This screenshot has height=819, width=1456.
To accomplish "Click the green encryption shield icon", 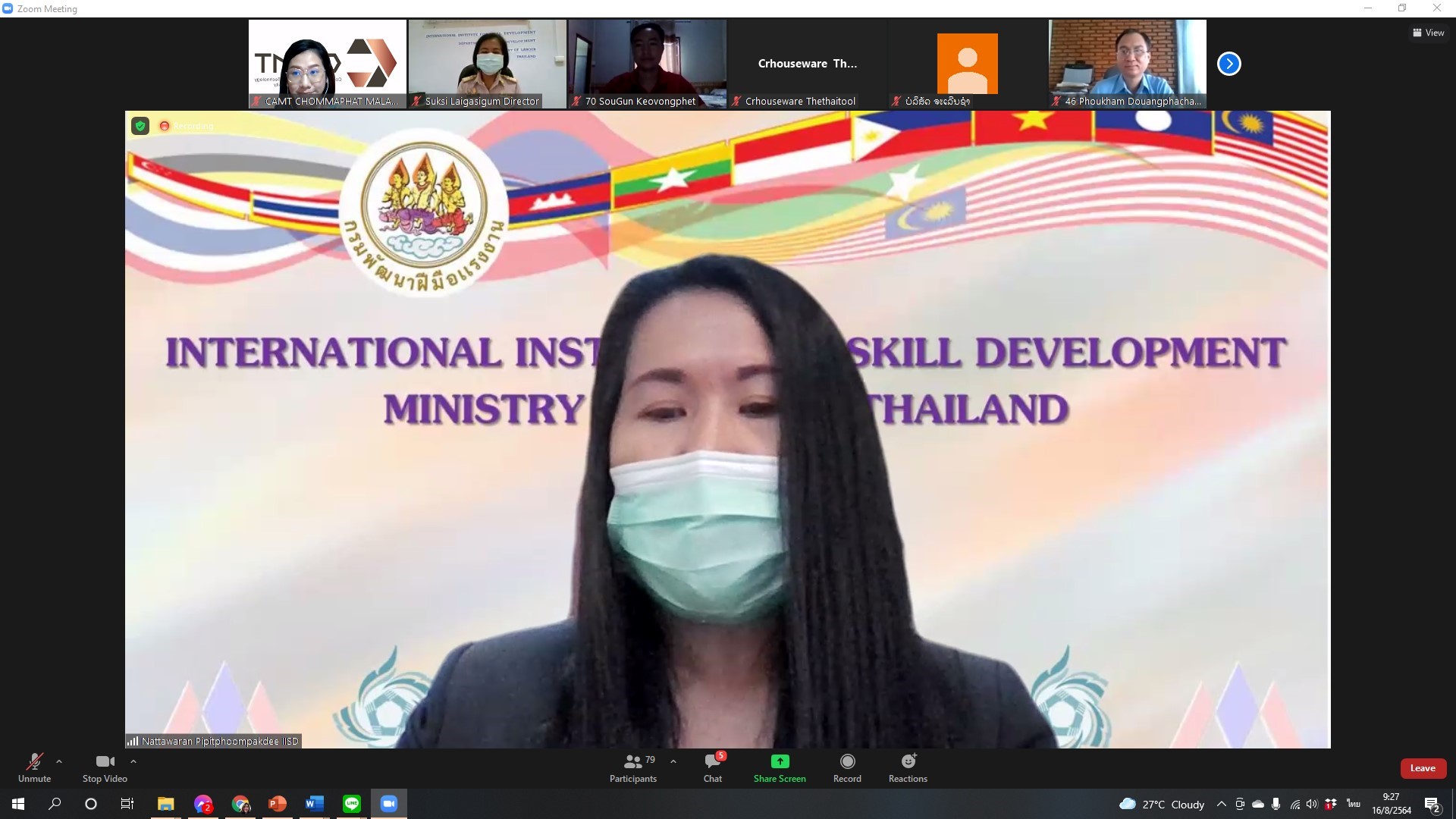I will [140, 126].
